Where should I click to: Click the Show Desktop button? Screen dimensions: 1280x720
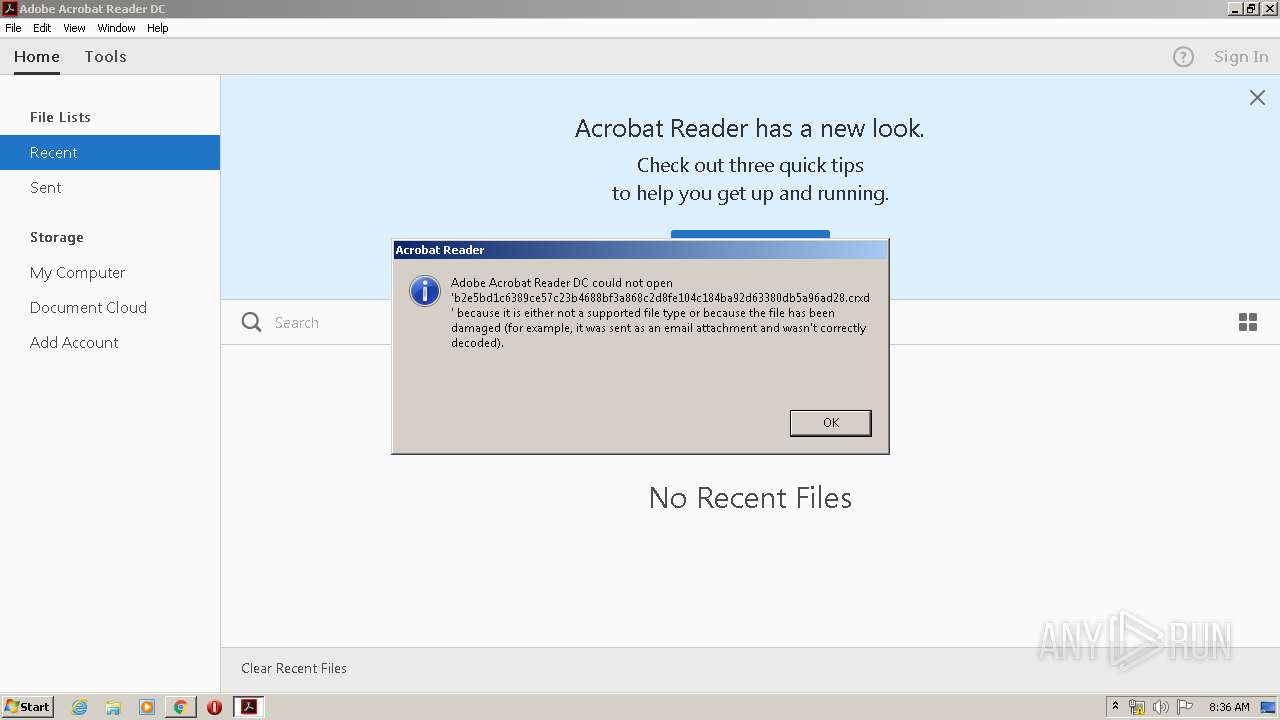click(x=1269, y=707)
